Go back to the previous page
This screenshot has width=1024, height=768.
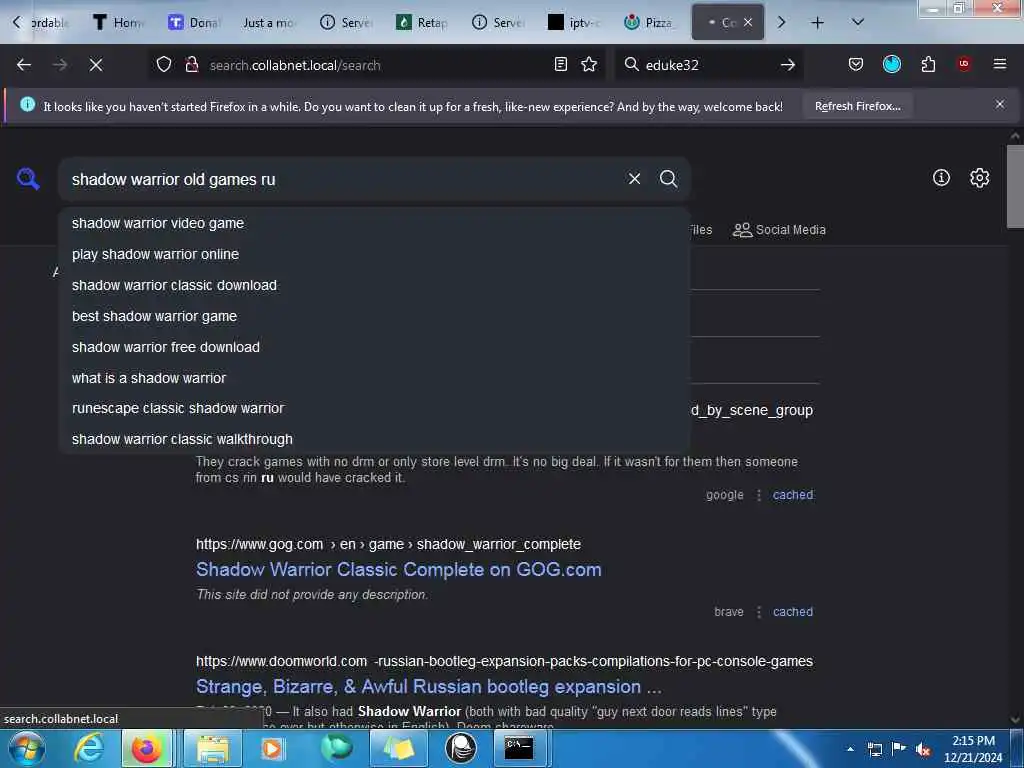point(24,65)
